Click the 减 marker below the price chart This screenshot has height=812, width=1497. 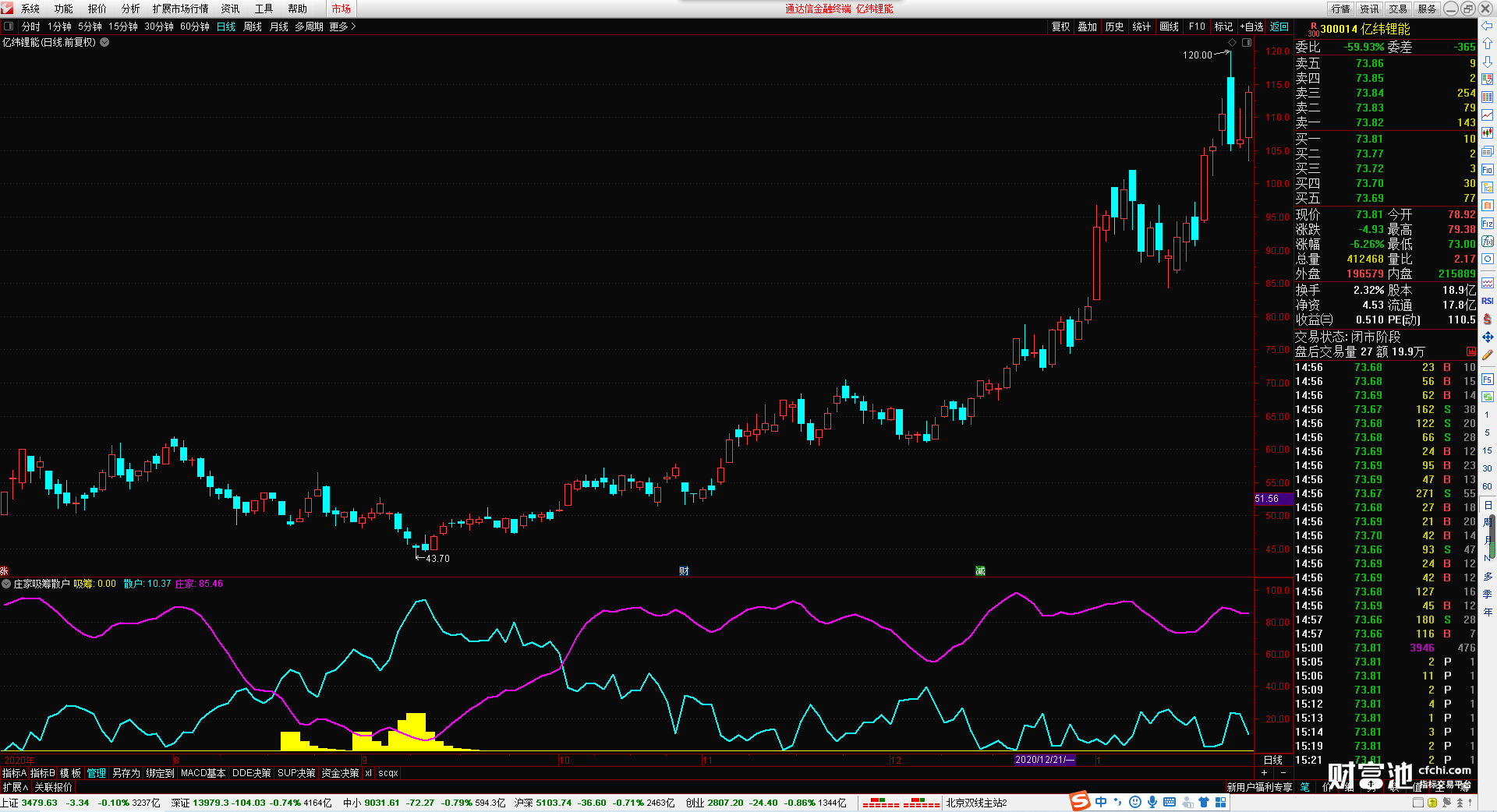click(x=980, y=571)
